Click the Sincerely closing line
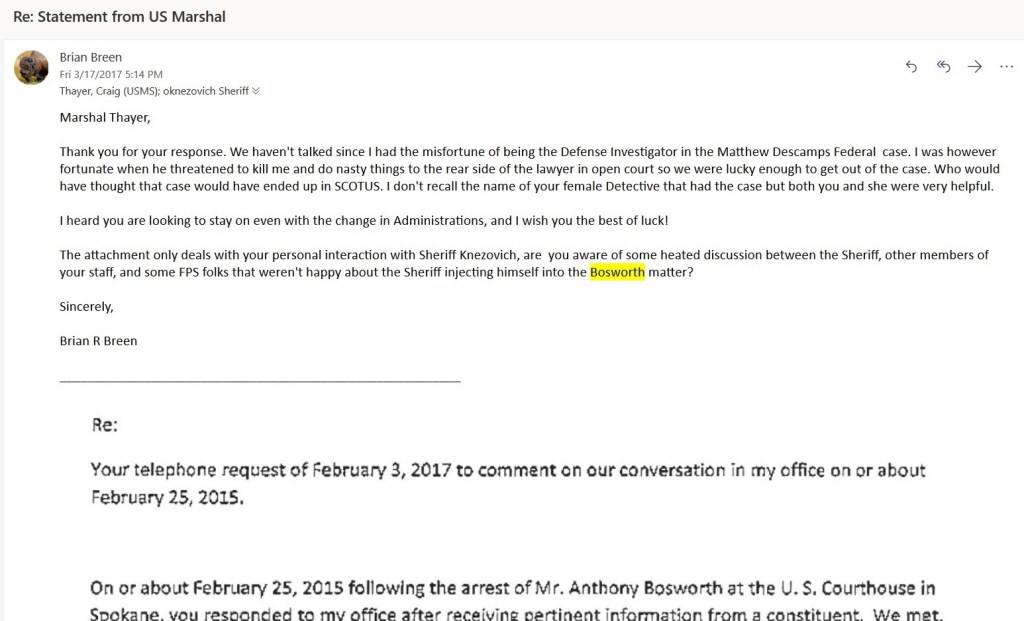 (86, 306)
